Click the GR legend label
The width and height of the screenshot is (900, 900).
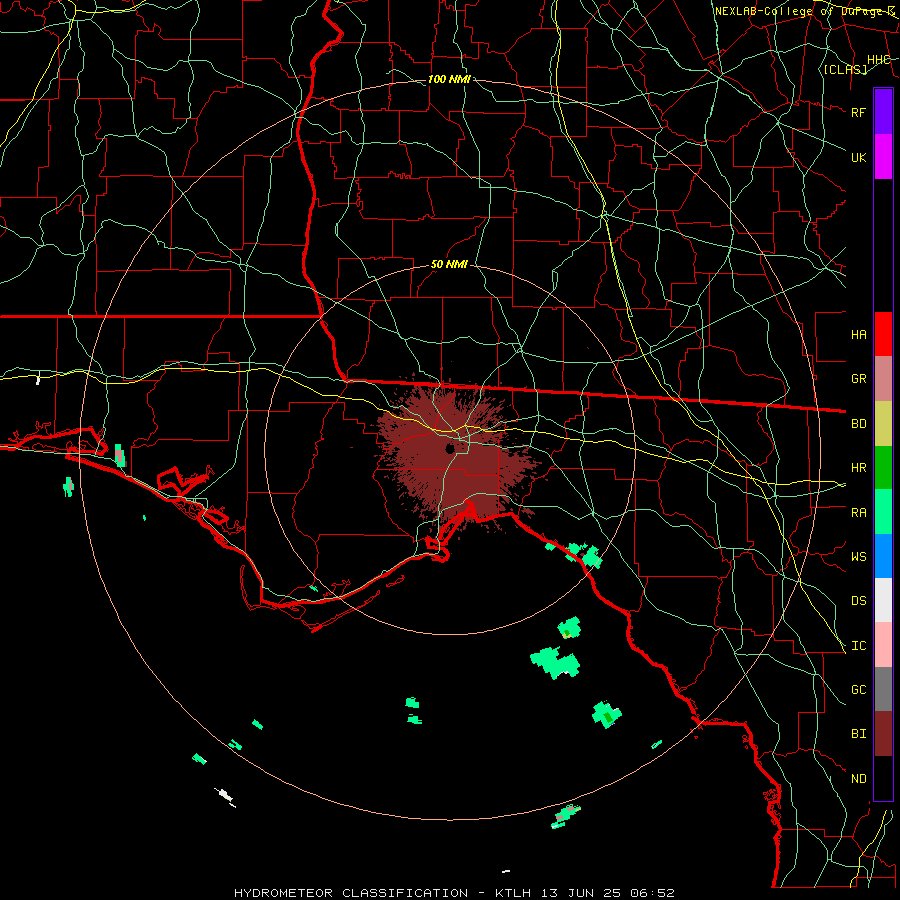click(x=858, y=379)
